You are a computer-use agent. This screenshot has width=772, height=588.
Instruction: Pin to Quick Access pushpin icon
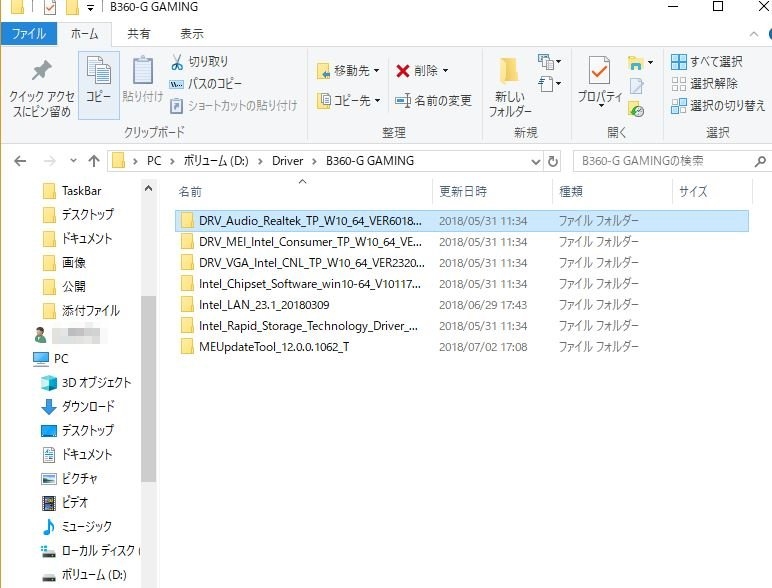coord(42,70)
